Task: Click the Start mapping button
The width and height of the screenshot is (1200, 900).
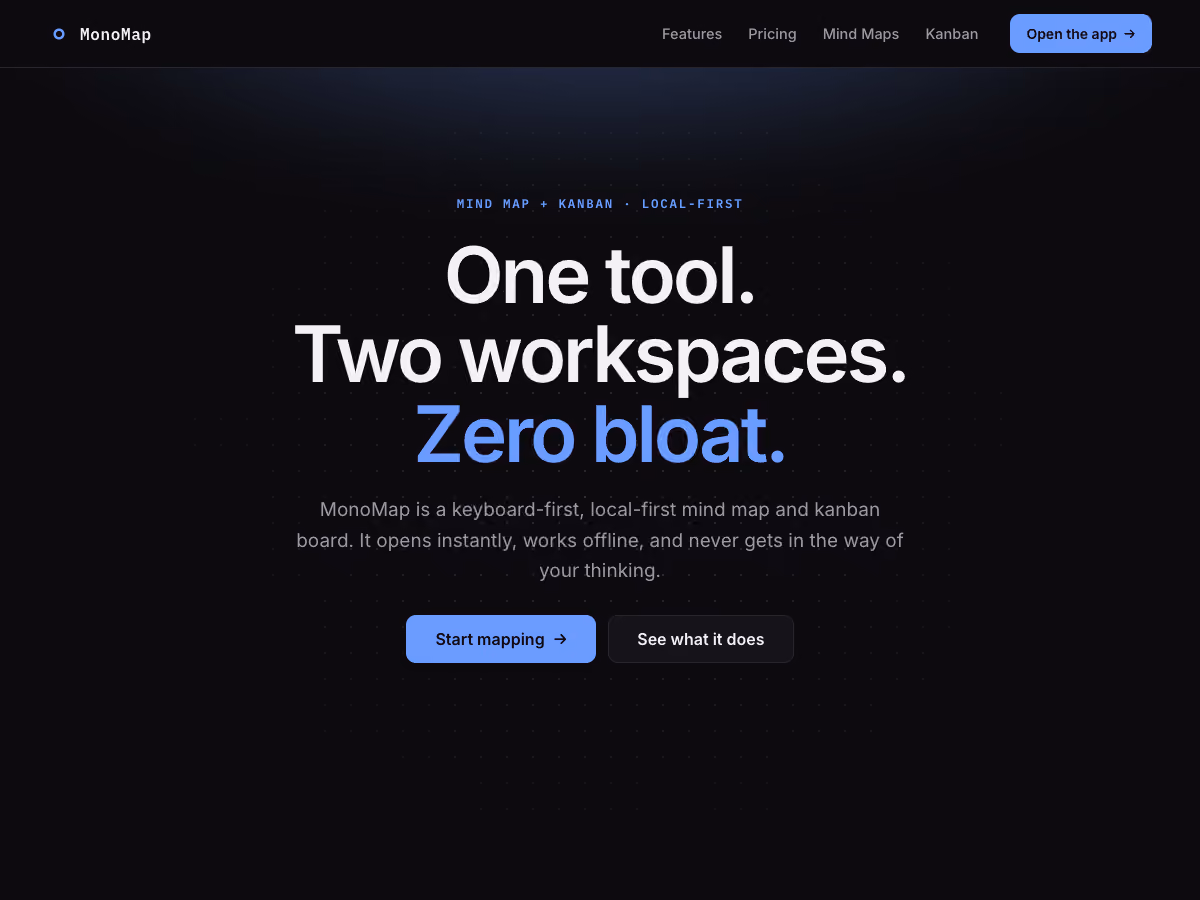Action: pos(501,639)
